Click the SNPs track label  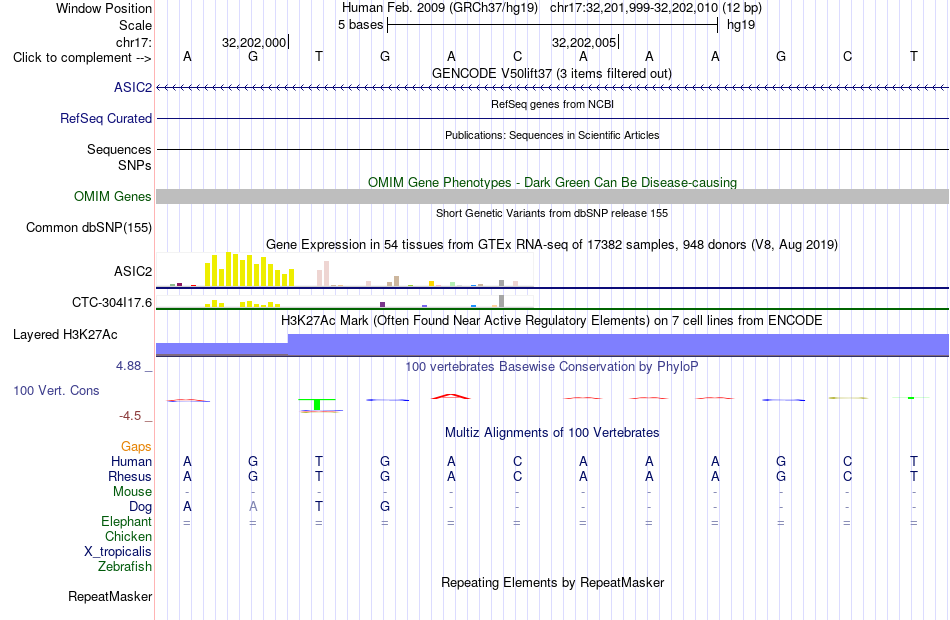click(135, 165)
